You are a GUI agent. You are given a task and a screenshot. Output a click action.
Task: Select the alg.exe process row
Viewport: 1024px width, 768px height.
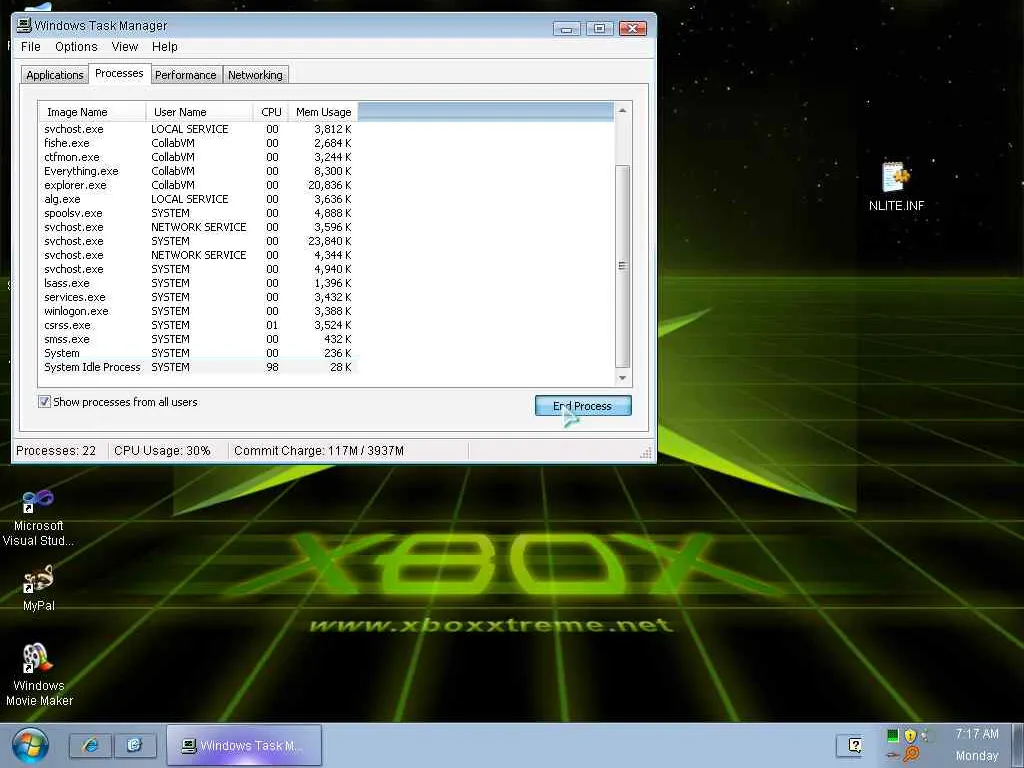coord(199,199)
